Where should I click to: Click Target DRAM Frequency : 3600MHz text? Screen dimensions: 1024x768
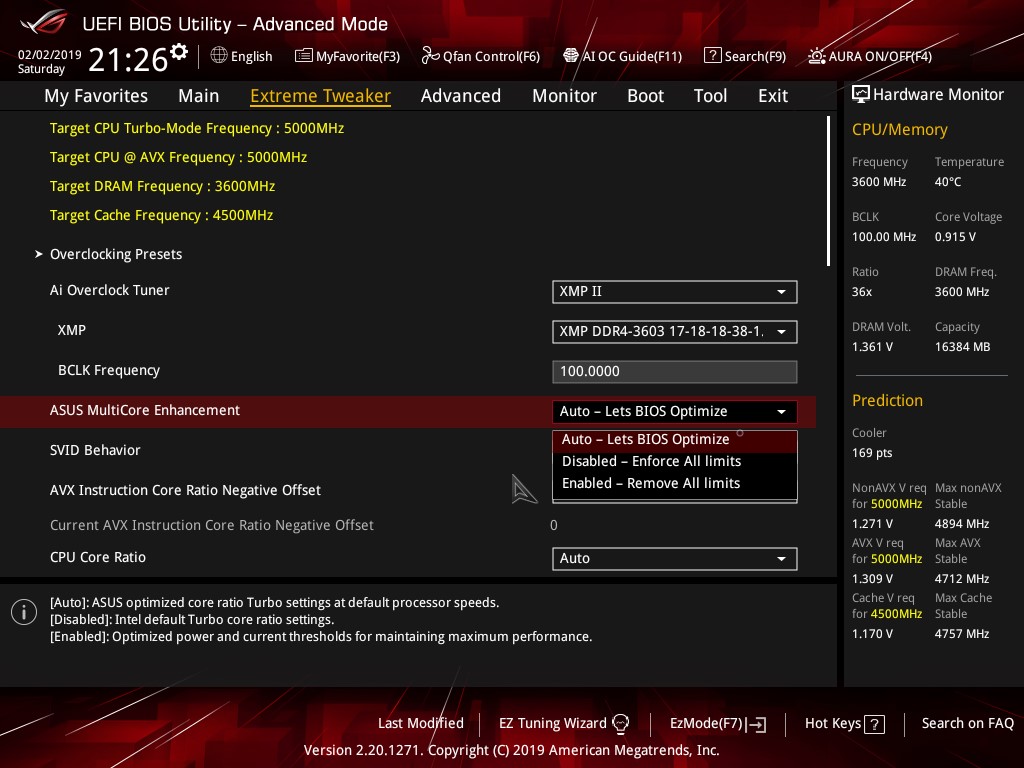[x=163, y=186]
